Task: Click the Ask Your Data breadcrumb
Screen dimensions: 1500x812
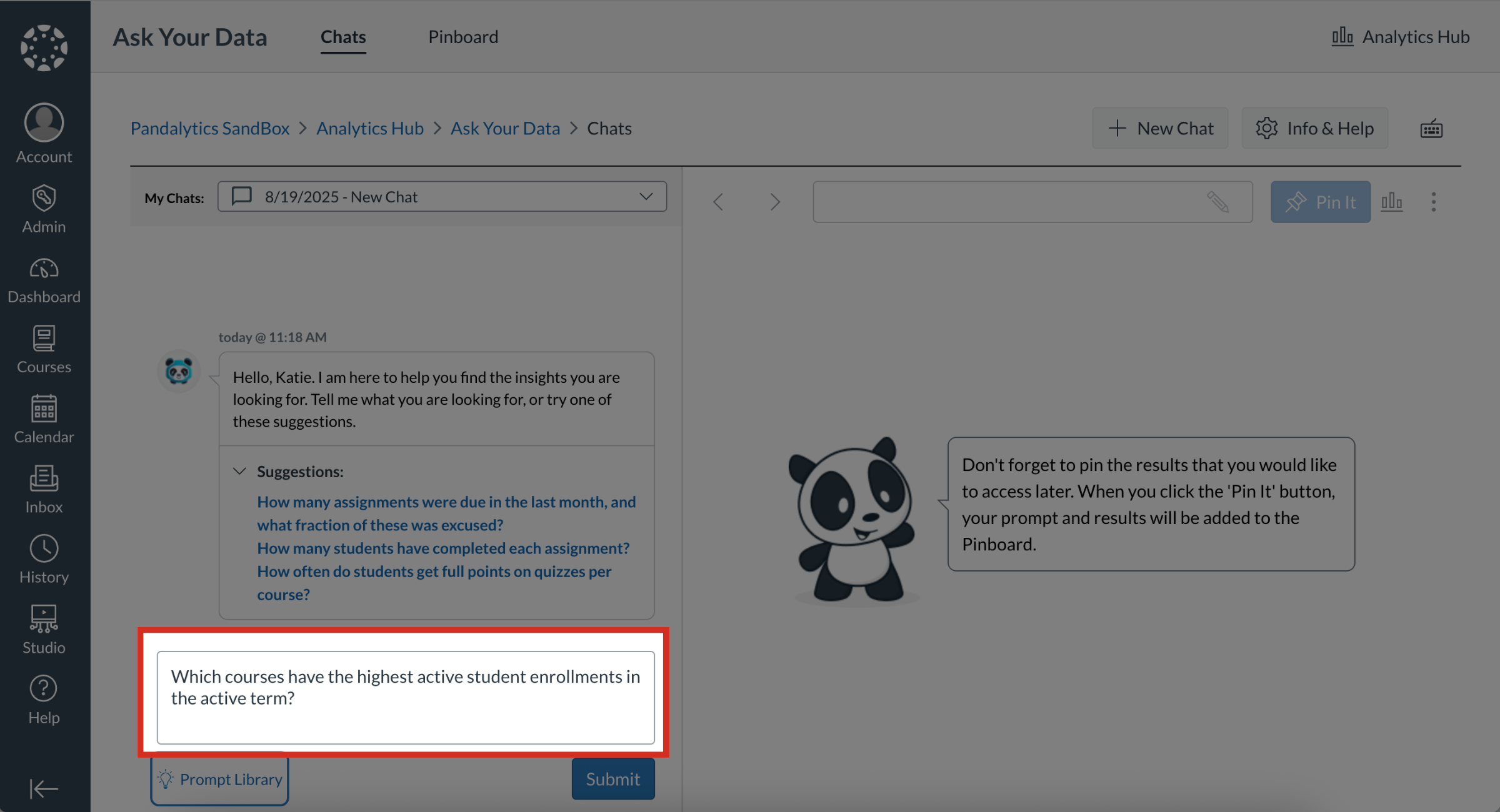Action: pos(505,128)
